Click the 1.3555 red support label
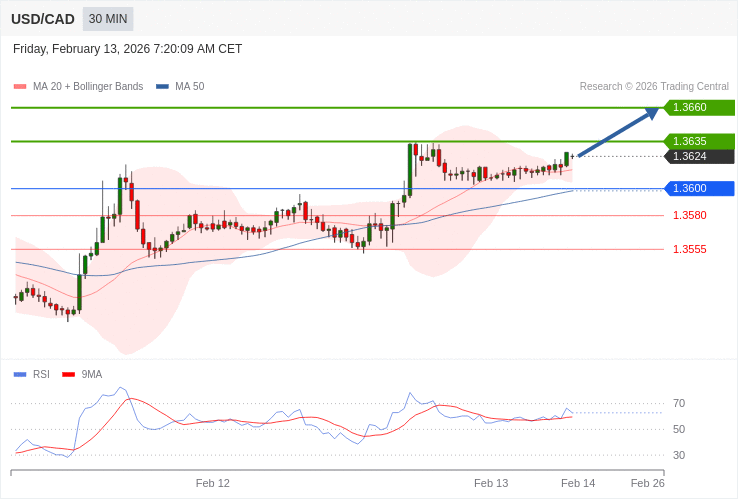 (x=690, y=250)
